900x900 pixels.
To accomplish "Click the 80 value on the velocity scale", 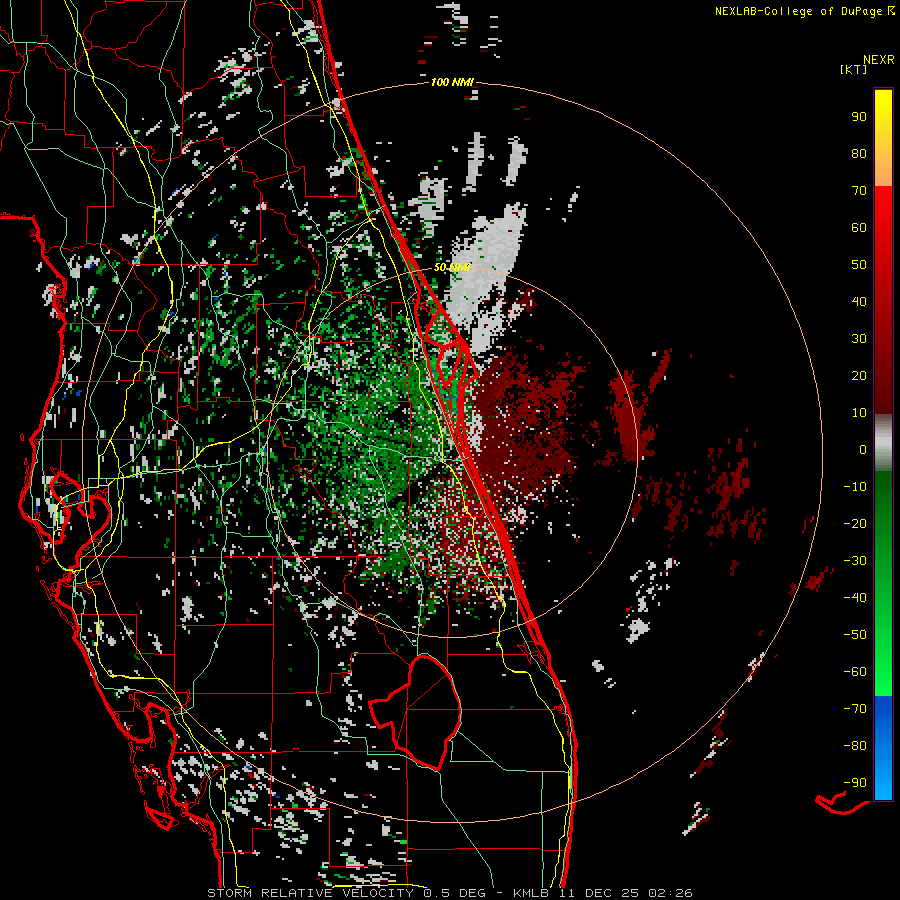I will [x=859, y=153].
